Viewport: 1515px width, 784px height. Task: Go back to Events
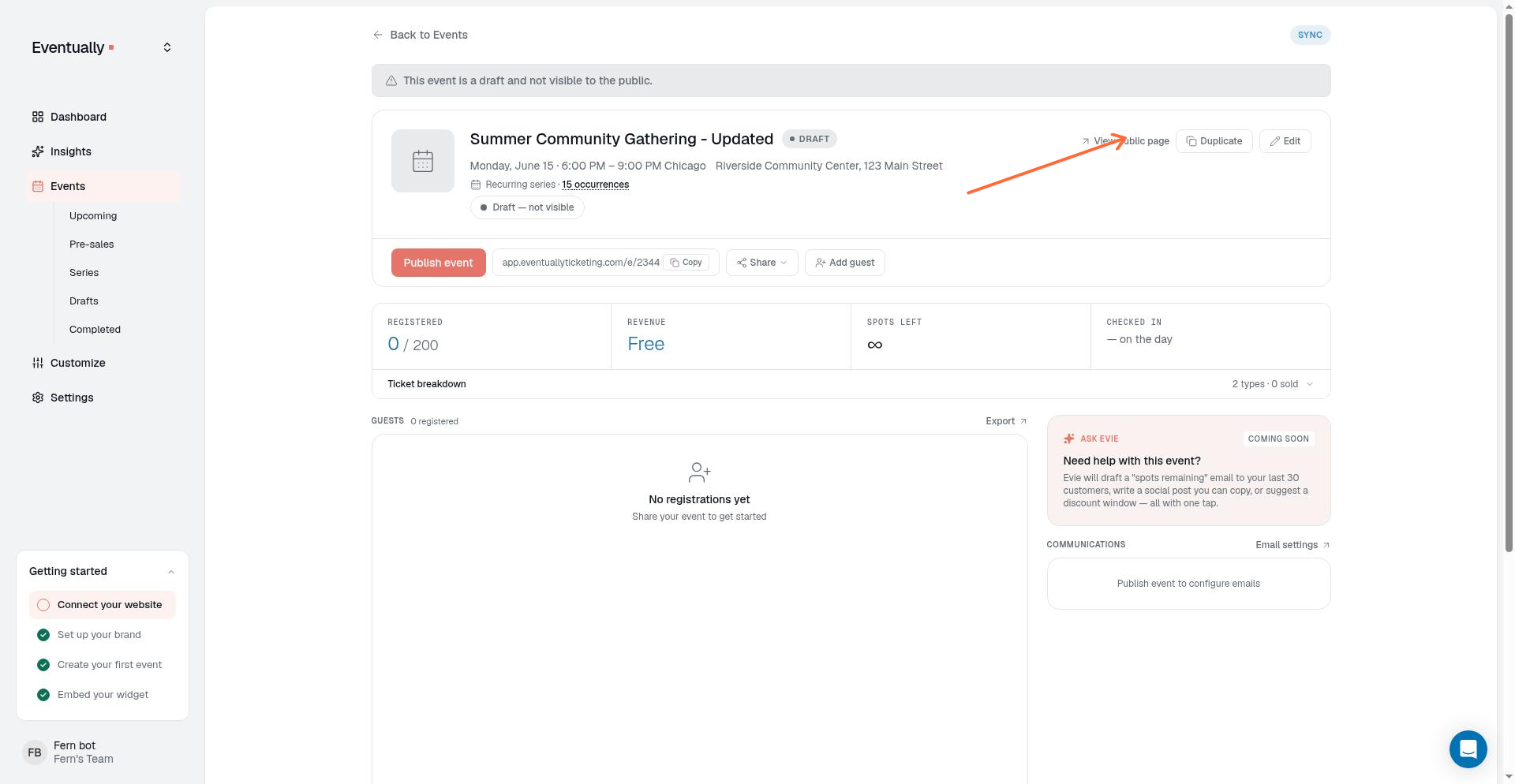[420, 35]
